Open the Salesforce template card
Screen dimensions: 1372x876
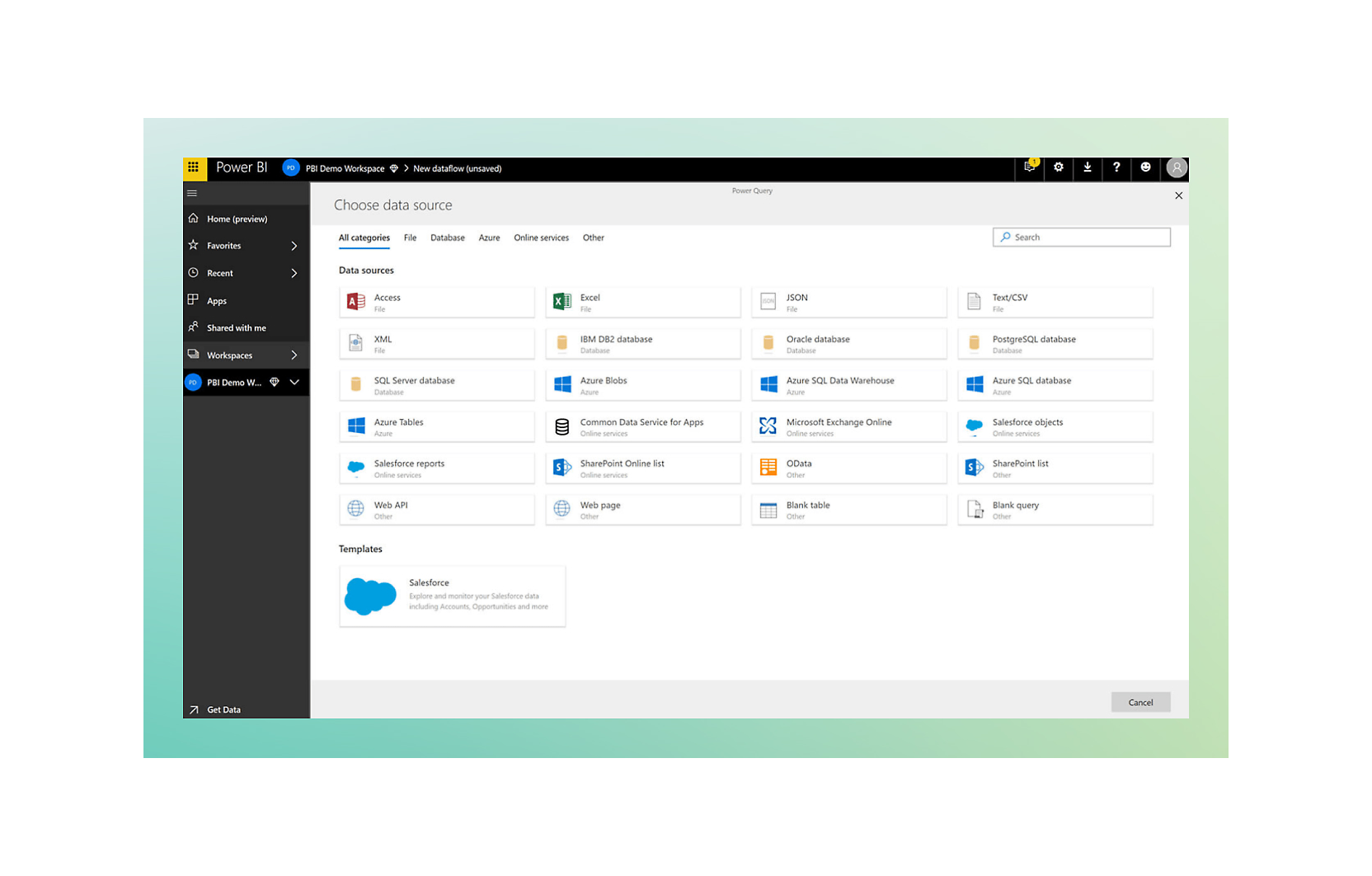pyautogui.click(x=452, y=596)
